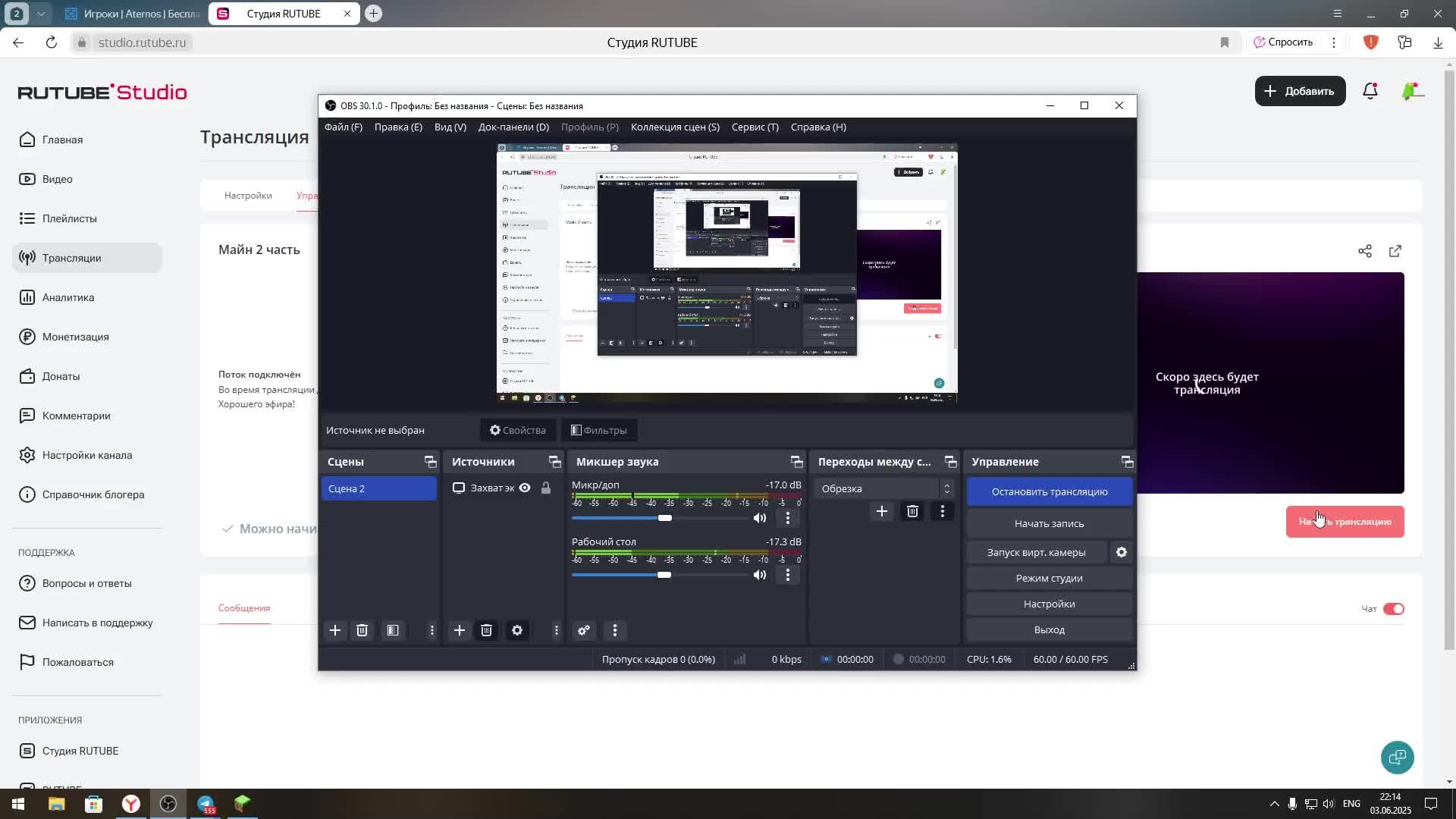Expand the Обрезка transition dropdown
Image resolution: width=1456 pixels, height=819 pixels.
884,489
